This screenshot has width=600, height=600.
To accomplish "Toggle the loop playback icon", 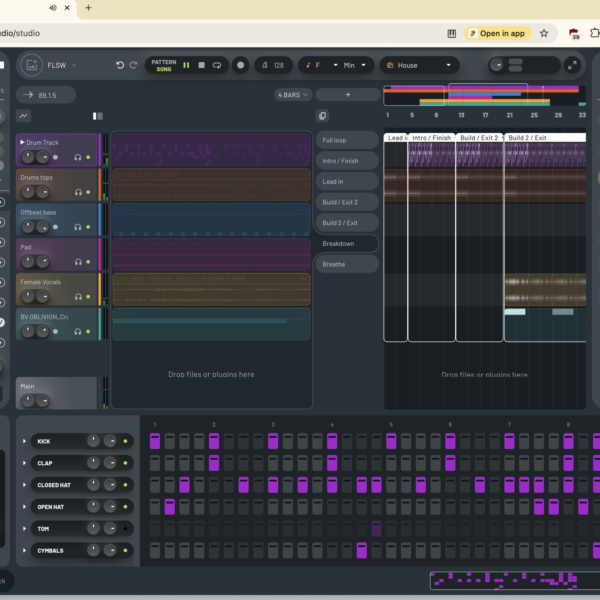I will [x=218, y=65].
